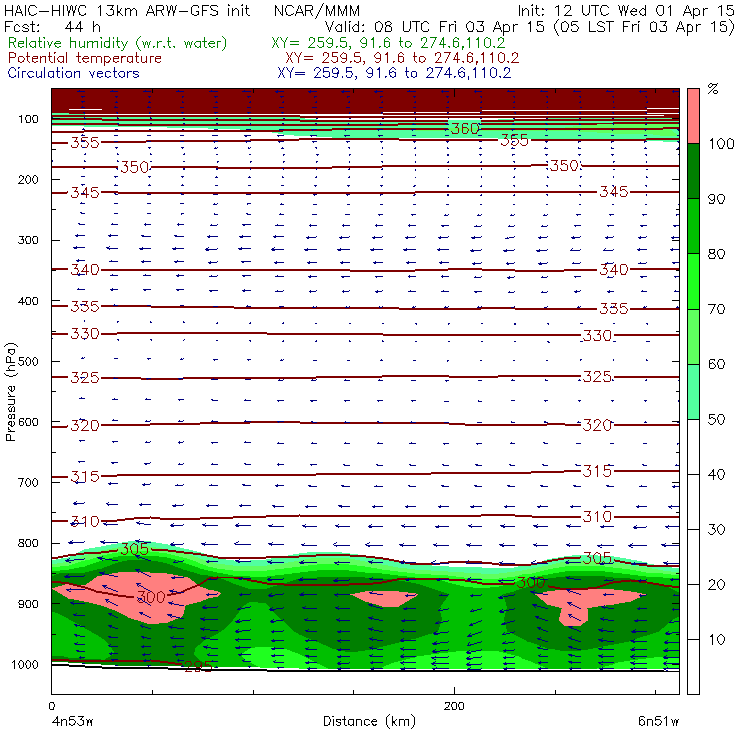
Task: Click the "1000" pressure axis tick label
Action: pyautogui.click(x=25, y=665)
